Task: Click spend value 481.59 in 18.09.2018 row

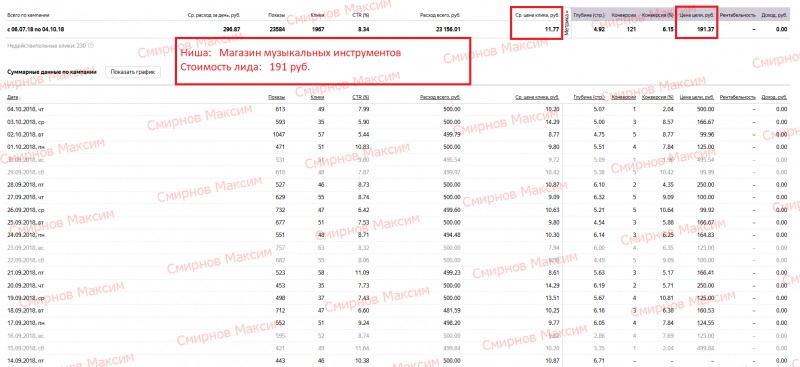Action: pyautogui.click(x=453, y=310)
